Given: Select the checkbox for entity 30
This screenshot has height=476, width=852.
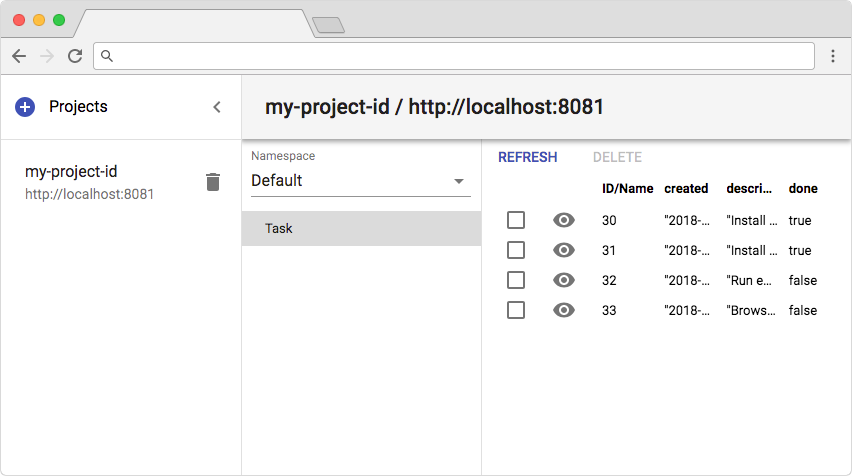Looking at the screenshot, I should coord(516,220).
